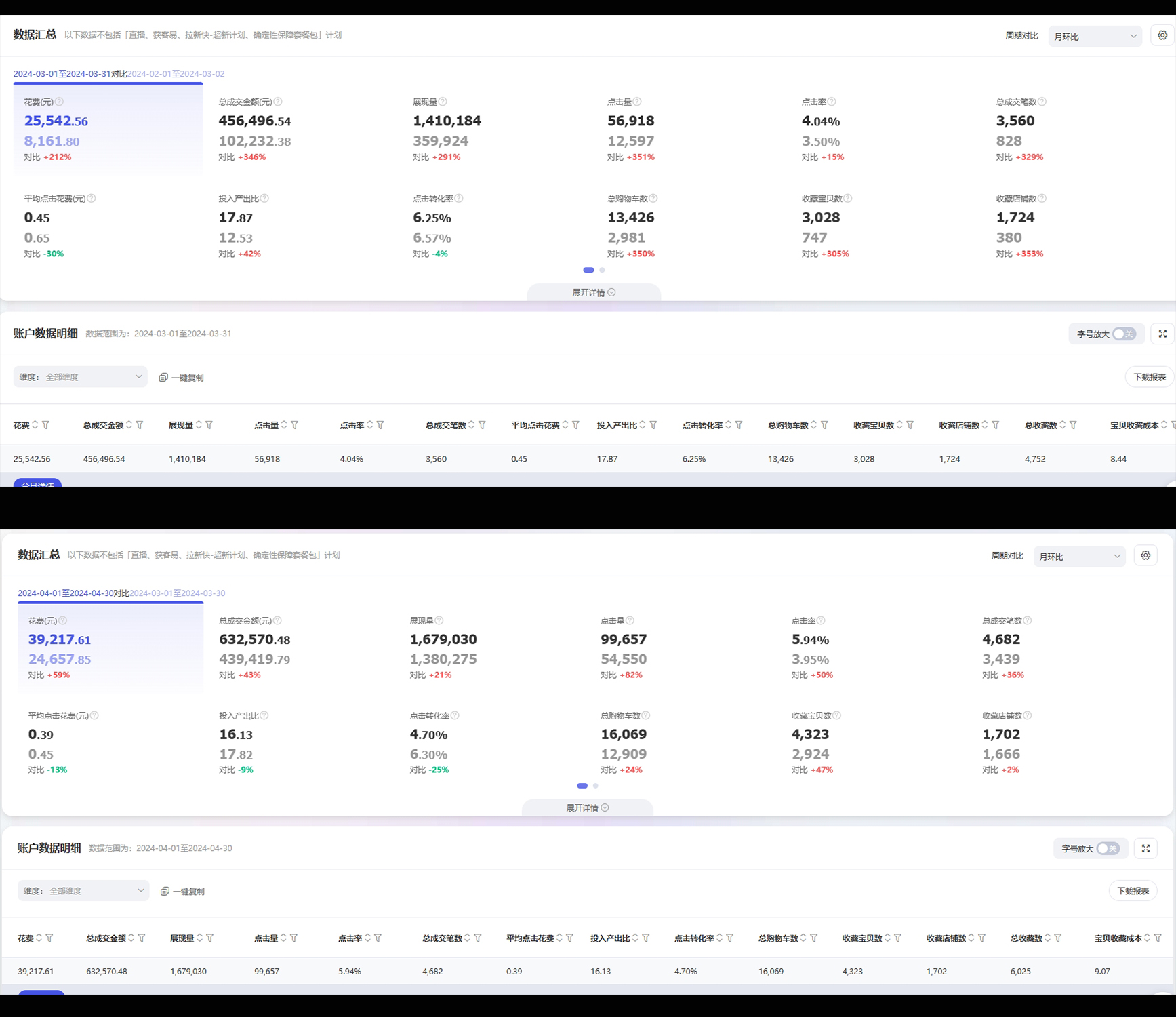Viewport: 1176px width, 1017px height.
Task: Click the help icon next to 投入产出比 in March summary
Action: [x=264, y=199]
